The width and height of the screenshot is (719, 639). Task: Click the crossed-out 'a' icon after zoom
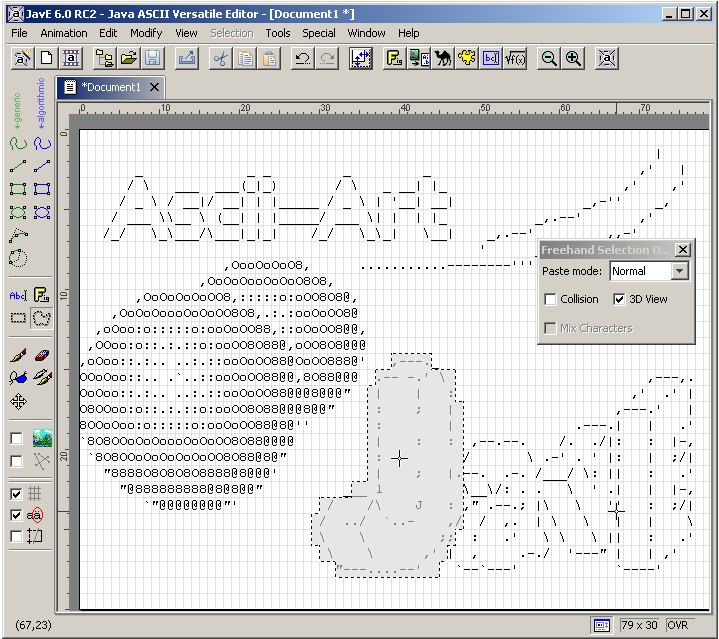[x=607, y=58]
